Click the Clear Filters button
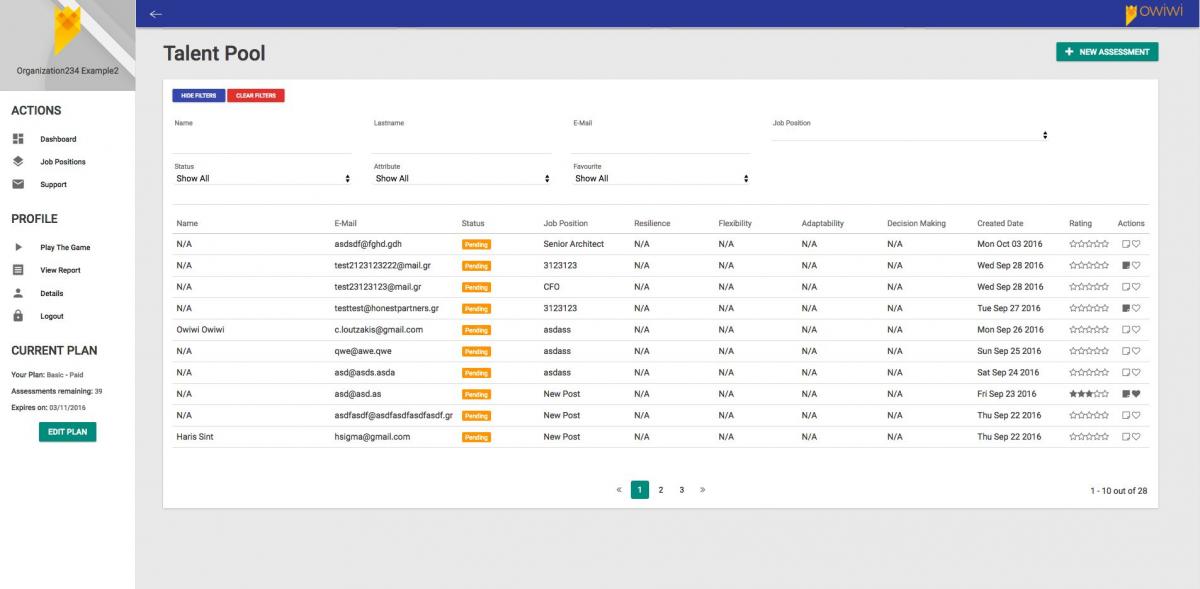The height and width of the screenshot is (589, 1200). (x=256, y=96)
